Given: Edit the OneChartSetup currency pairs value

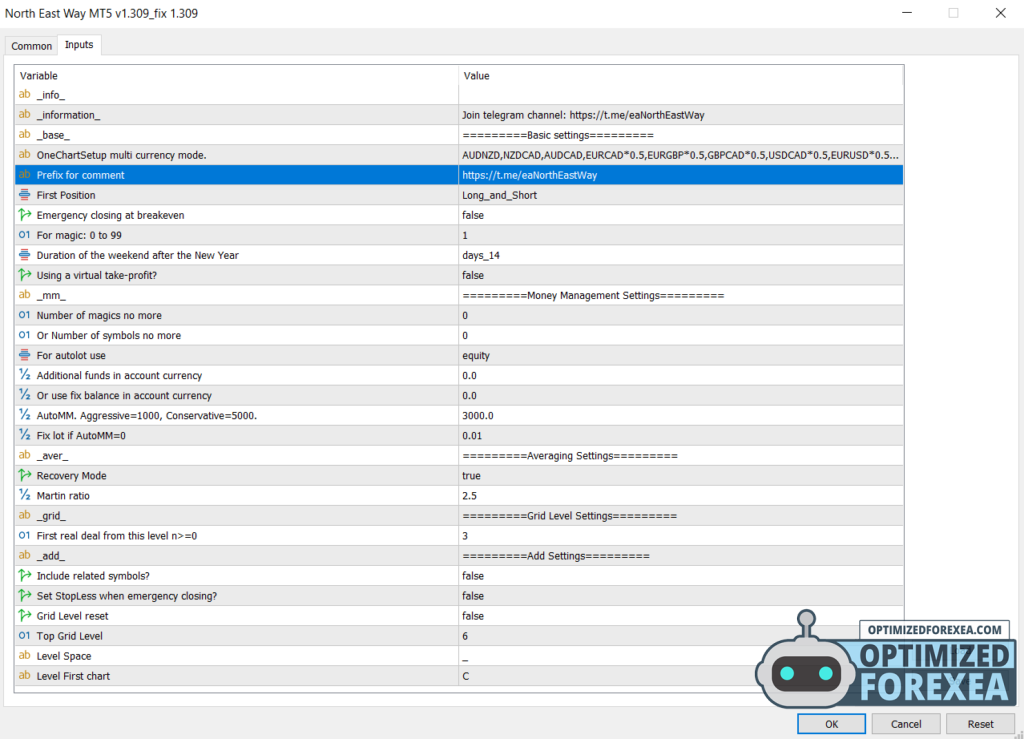Looking at the screenshot, I should [x=681, y=155].
